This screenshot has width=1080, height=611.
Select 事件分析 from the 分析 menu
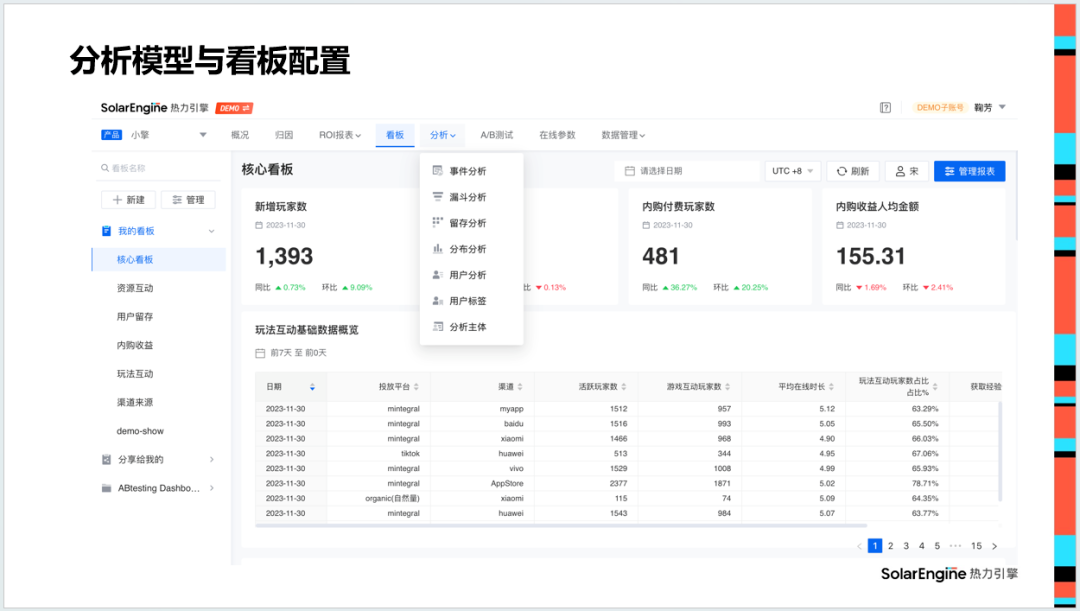click(466, 170)
